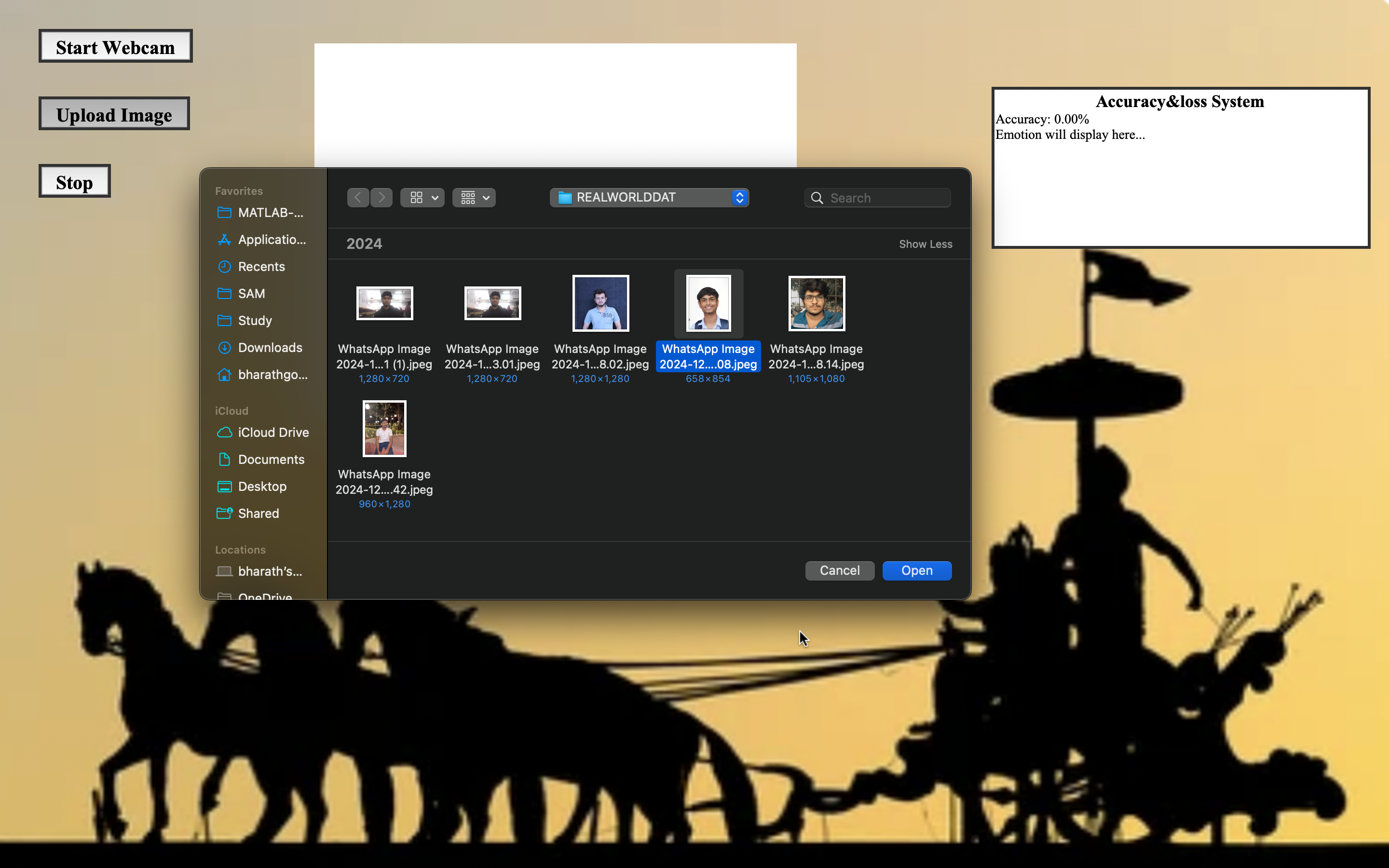Go back with the left chevron

click(357, 198)
